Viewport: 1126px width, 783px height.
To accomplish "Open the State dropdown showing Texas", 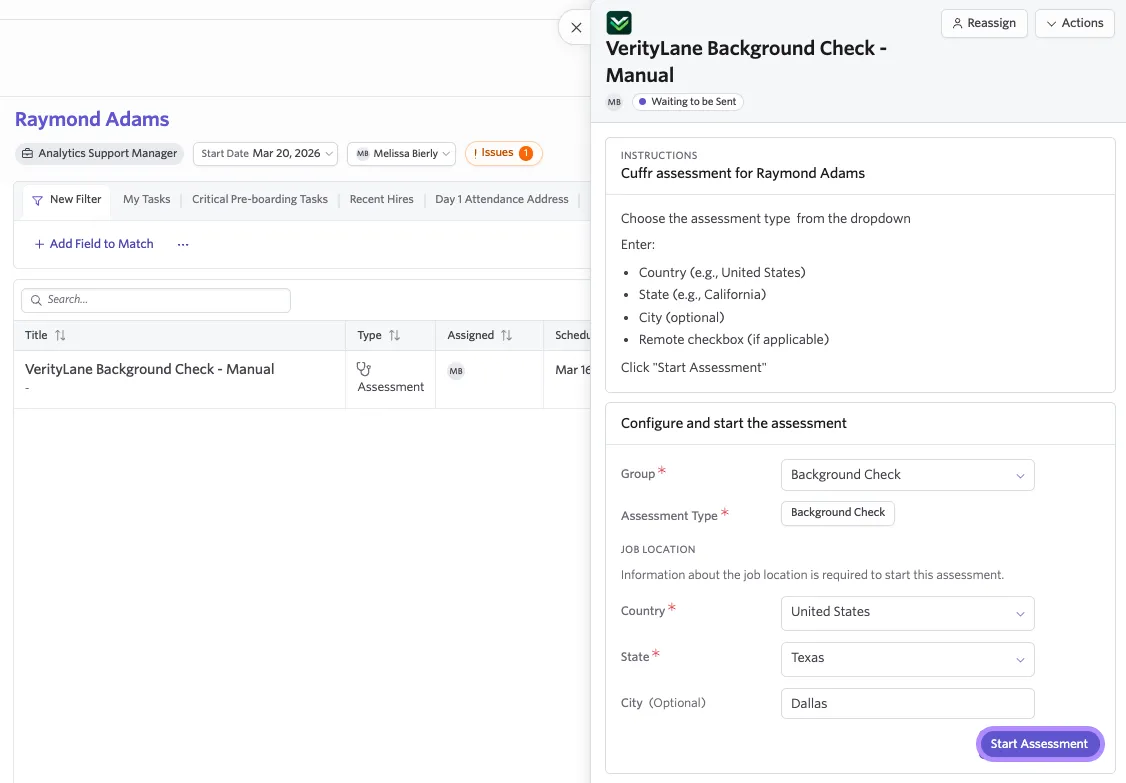I will [907, 659].
